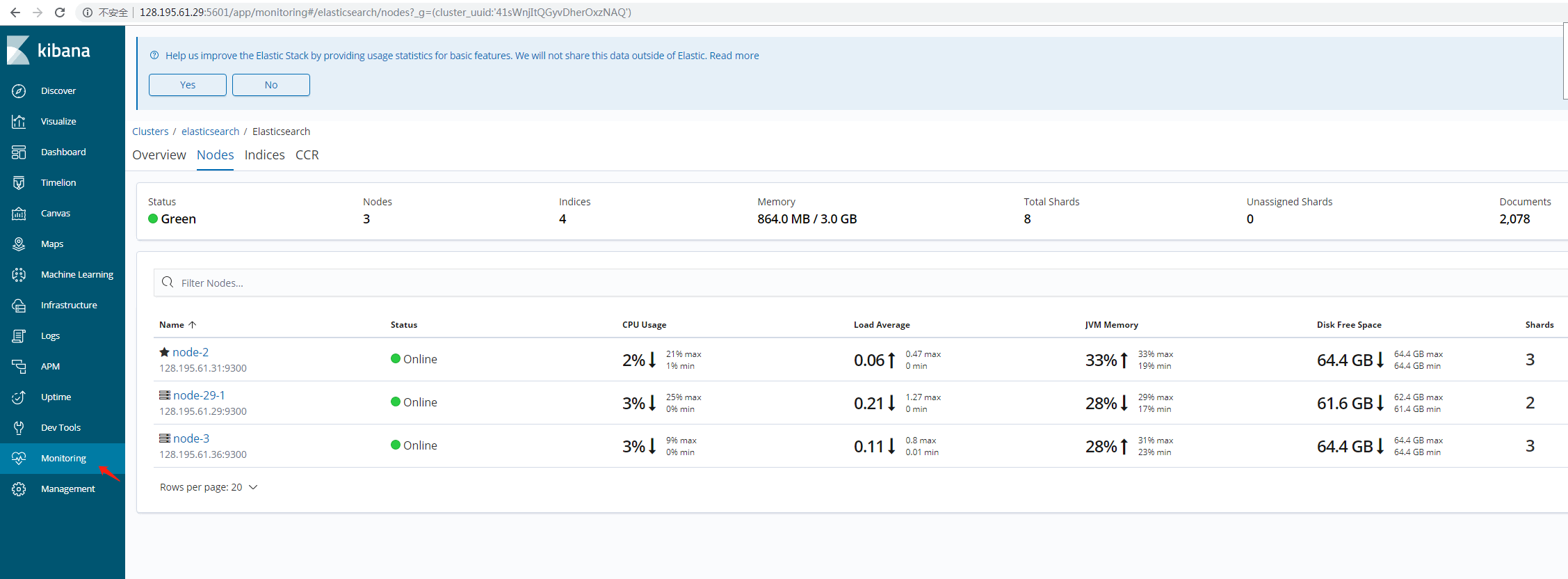Open Rows per page dropdown

point(209,487)
